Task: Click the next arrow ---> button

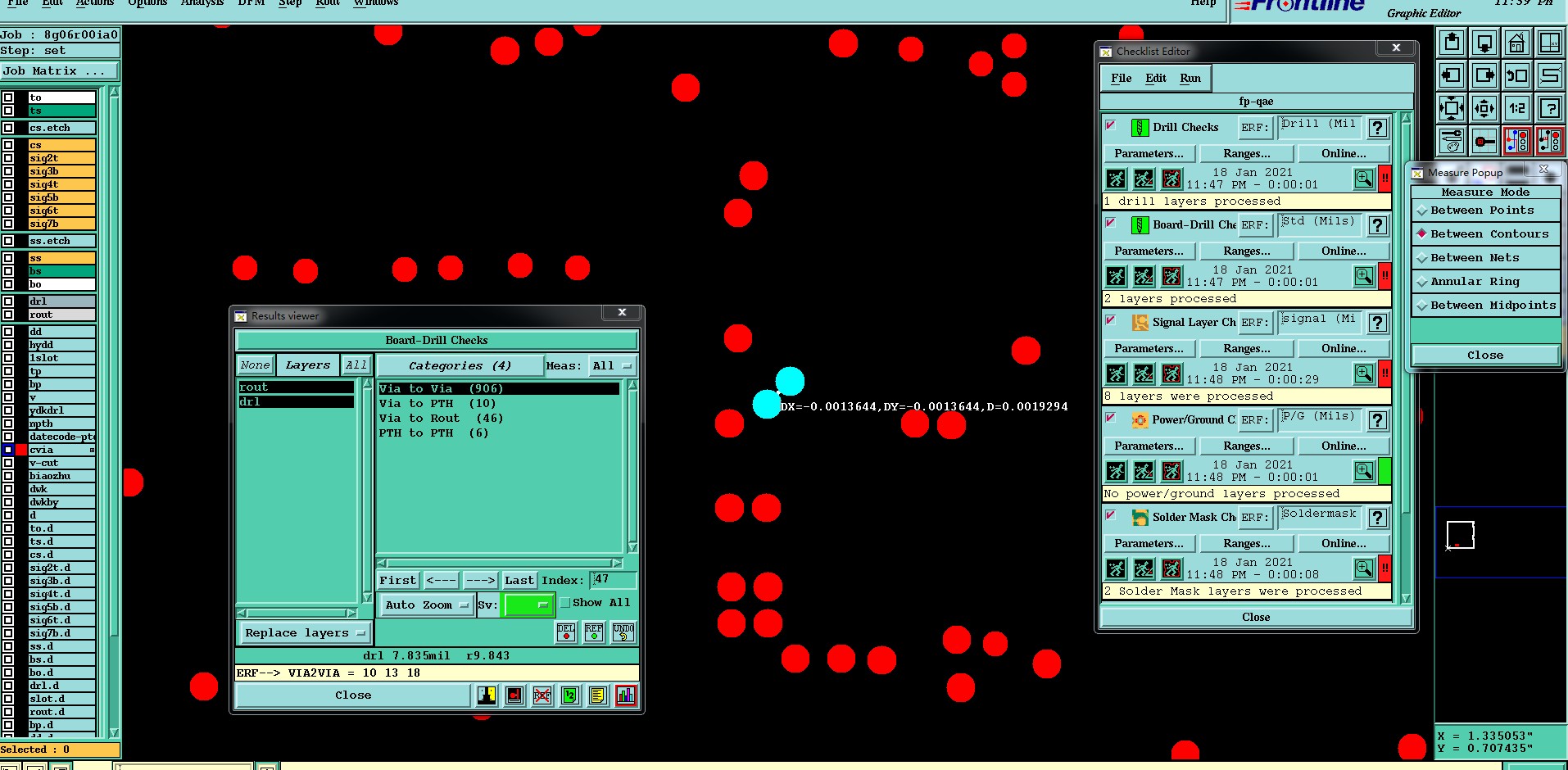Action: [x=481, y=580]
